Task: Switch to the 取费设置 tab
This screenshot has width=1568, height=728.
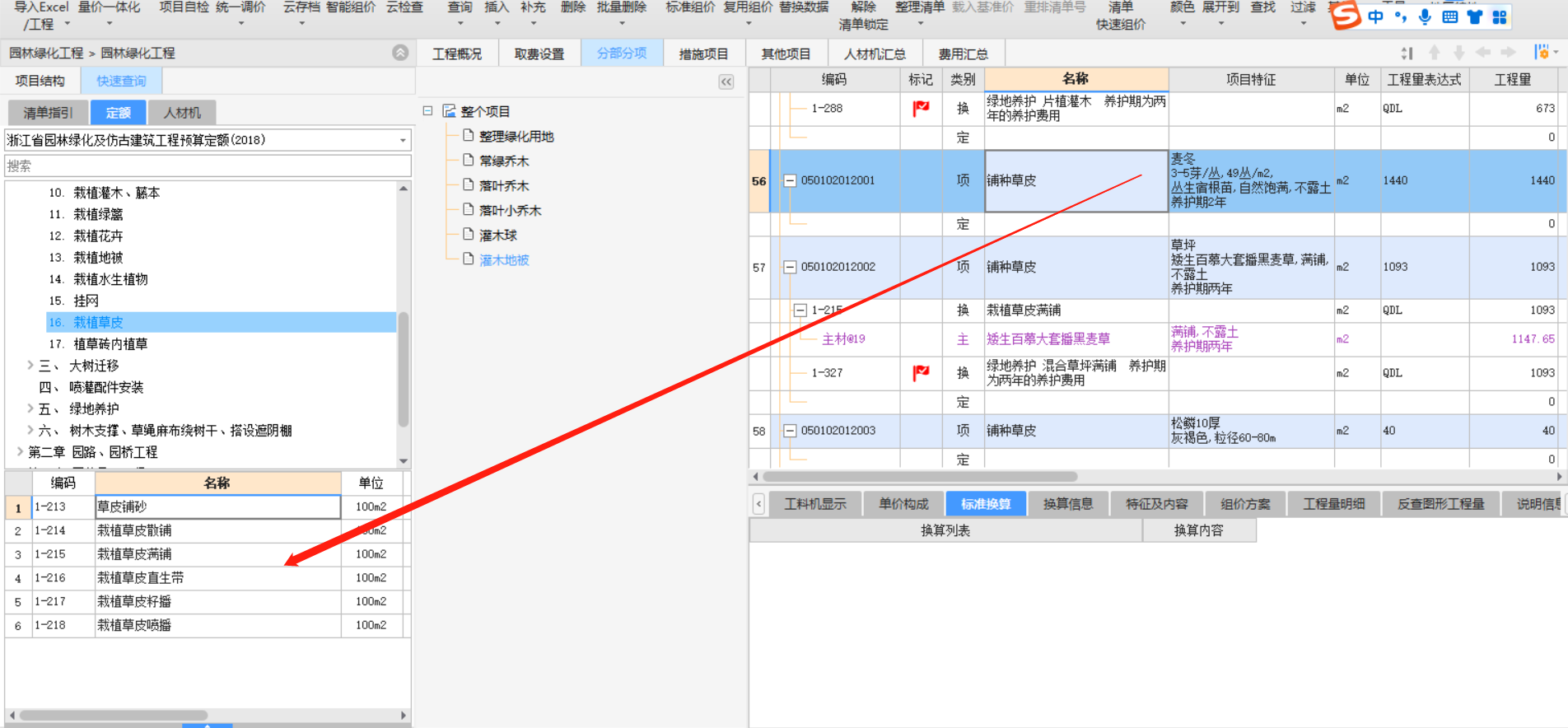Action: tap(539, 54)
